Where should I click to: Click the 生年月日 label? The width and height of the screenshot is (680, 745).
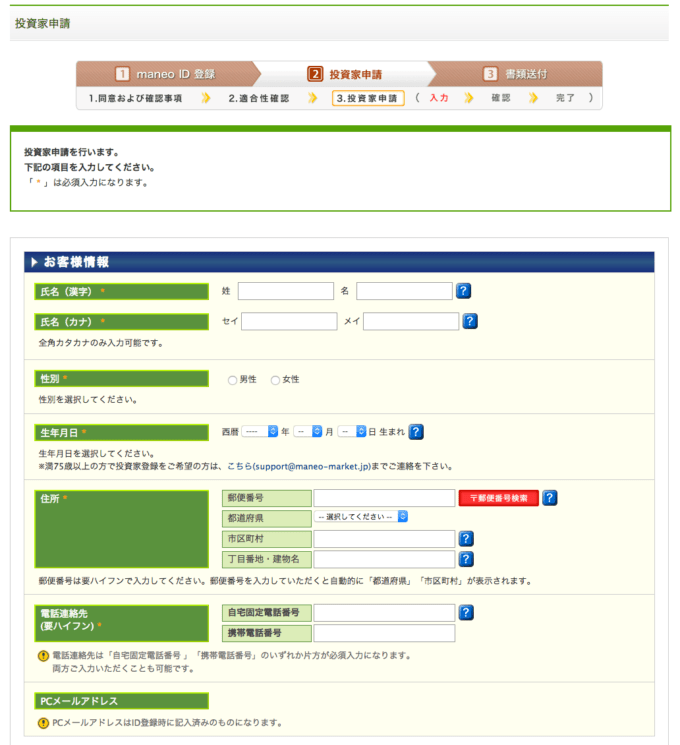click(x=122, y=433)
